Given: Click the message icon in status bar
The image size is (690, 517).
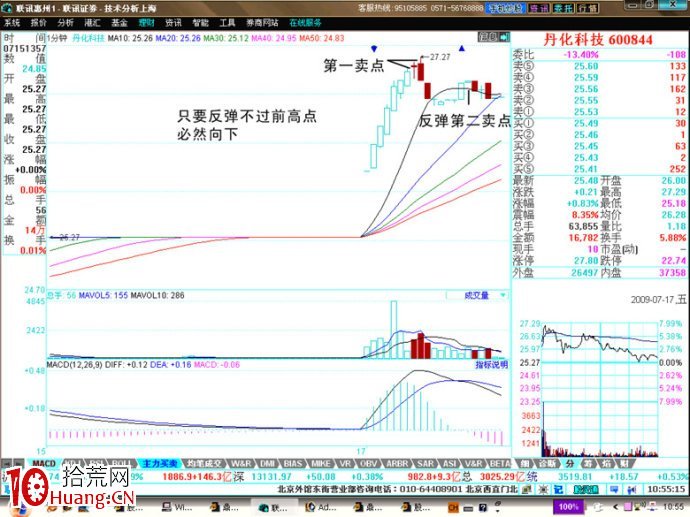Looking at the screenshot, I should click(x=614, y=489).
